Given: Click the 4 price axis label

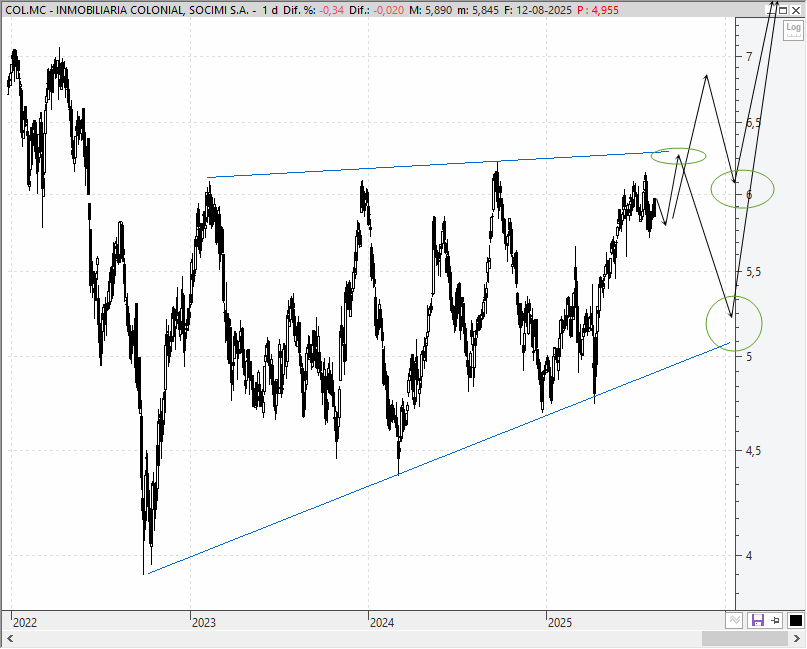Looking at the screenshot, I should pyautogui.click(x=749, y=555).
